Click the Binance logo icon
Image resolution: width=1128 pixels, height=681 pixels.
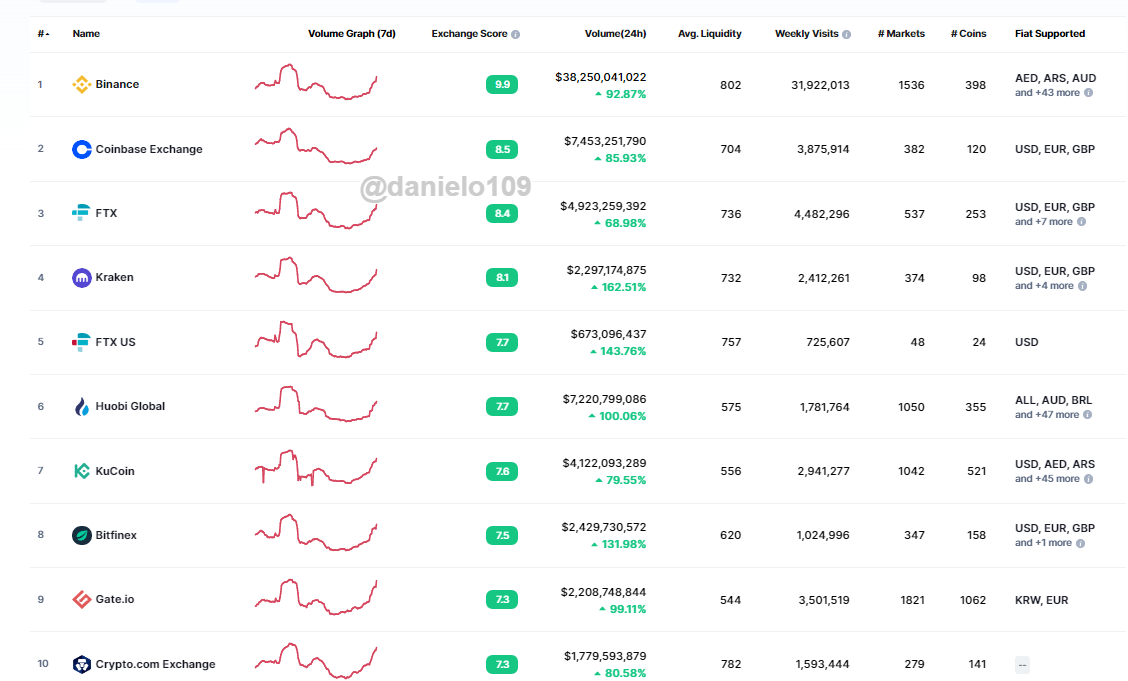81,85
